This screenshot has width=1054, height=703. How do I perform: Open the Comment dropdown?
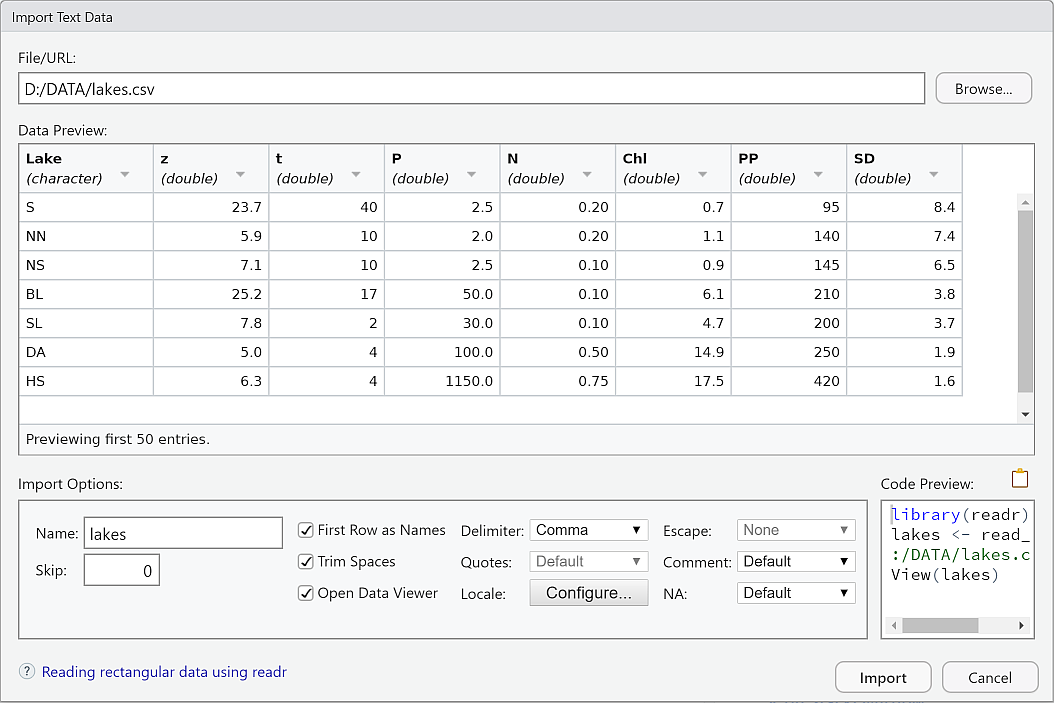pos(796,562)
